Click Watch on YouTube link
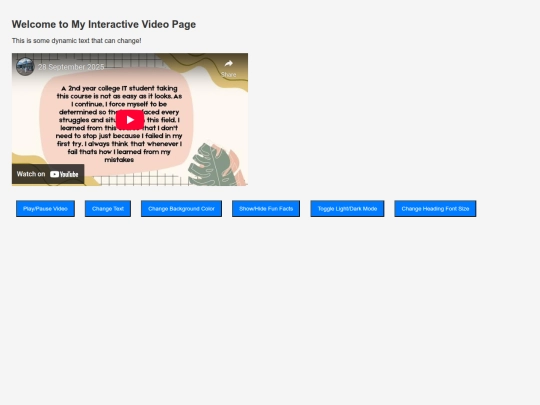Image resolution: width=540 pixels, height=405 pixels. coord(48,174)
